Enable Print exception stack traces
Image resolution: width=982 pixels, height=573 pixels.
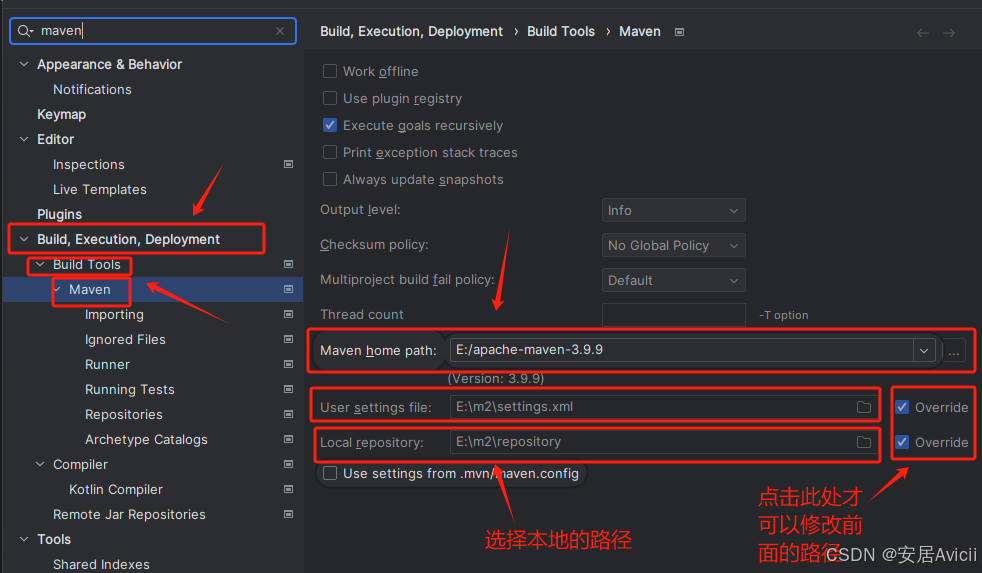tap(329, 152)
